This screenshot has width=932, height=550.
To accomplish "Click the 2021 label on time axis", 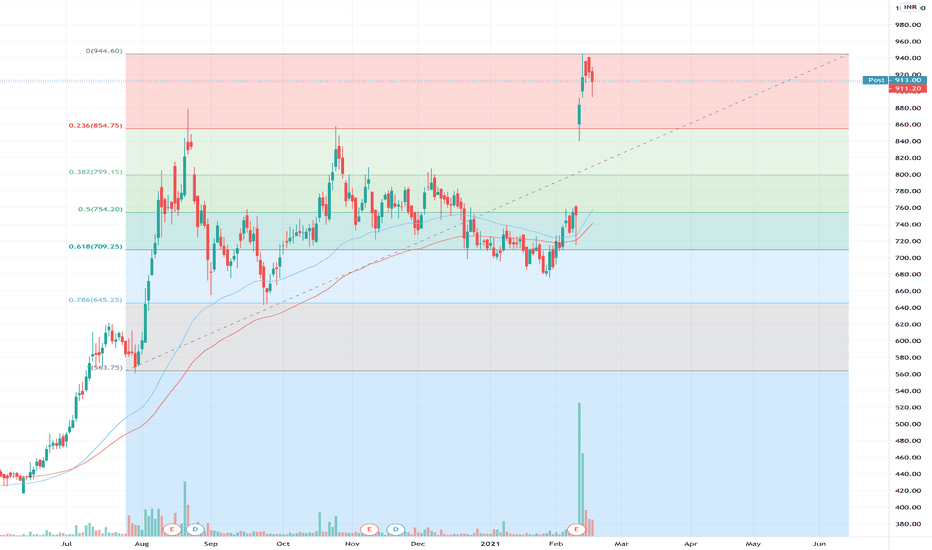I will coord(490,544).
